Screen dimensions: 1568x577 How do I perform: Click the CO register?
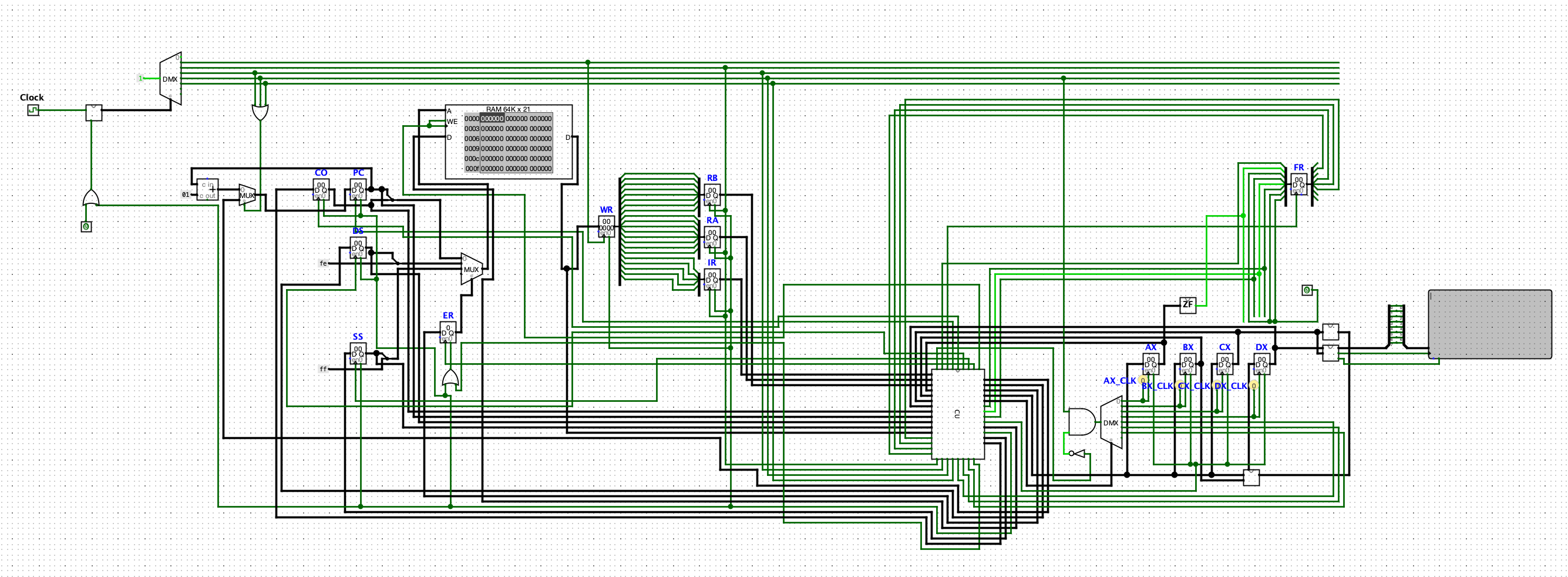pyautogui.click(x=321, y=189)
